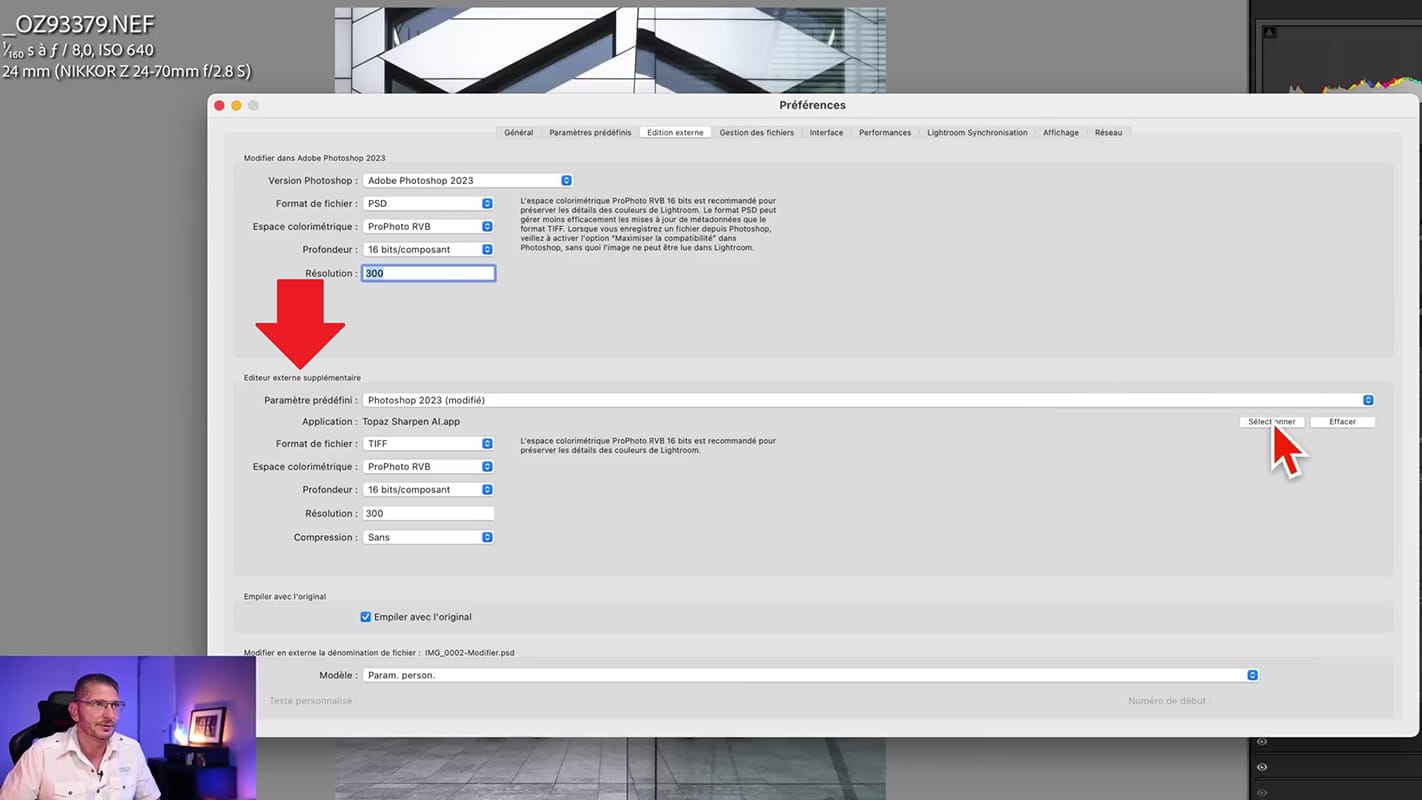Screen dimensions: 1422x800
Task: Click the _OZ93379.NEF filename overlay
Action: (79, 24)
